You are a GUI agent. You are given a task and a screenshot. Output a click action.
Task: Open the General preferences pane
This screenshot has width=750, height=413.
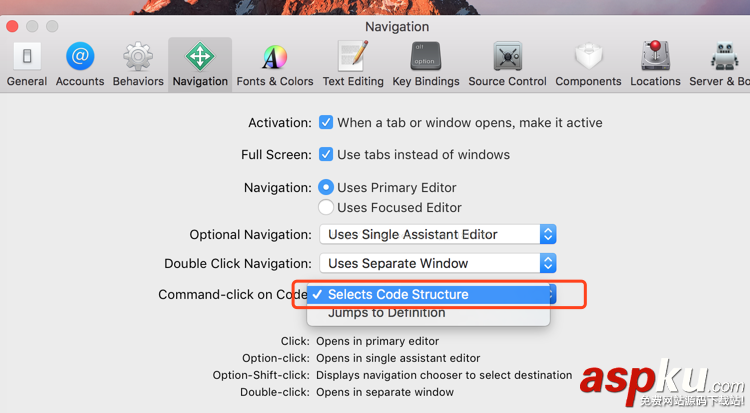pos(27,64)
